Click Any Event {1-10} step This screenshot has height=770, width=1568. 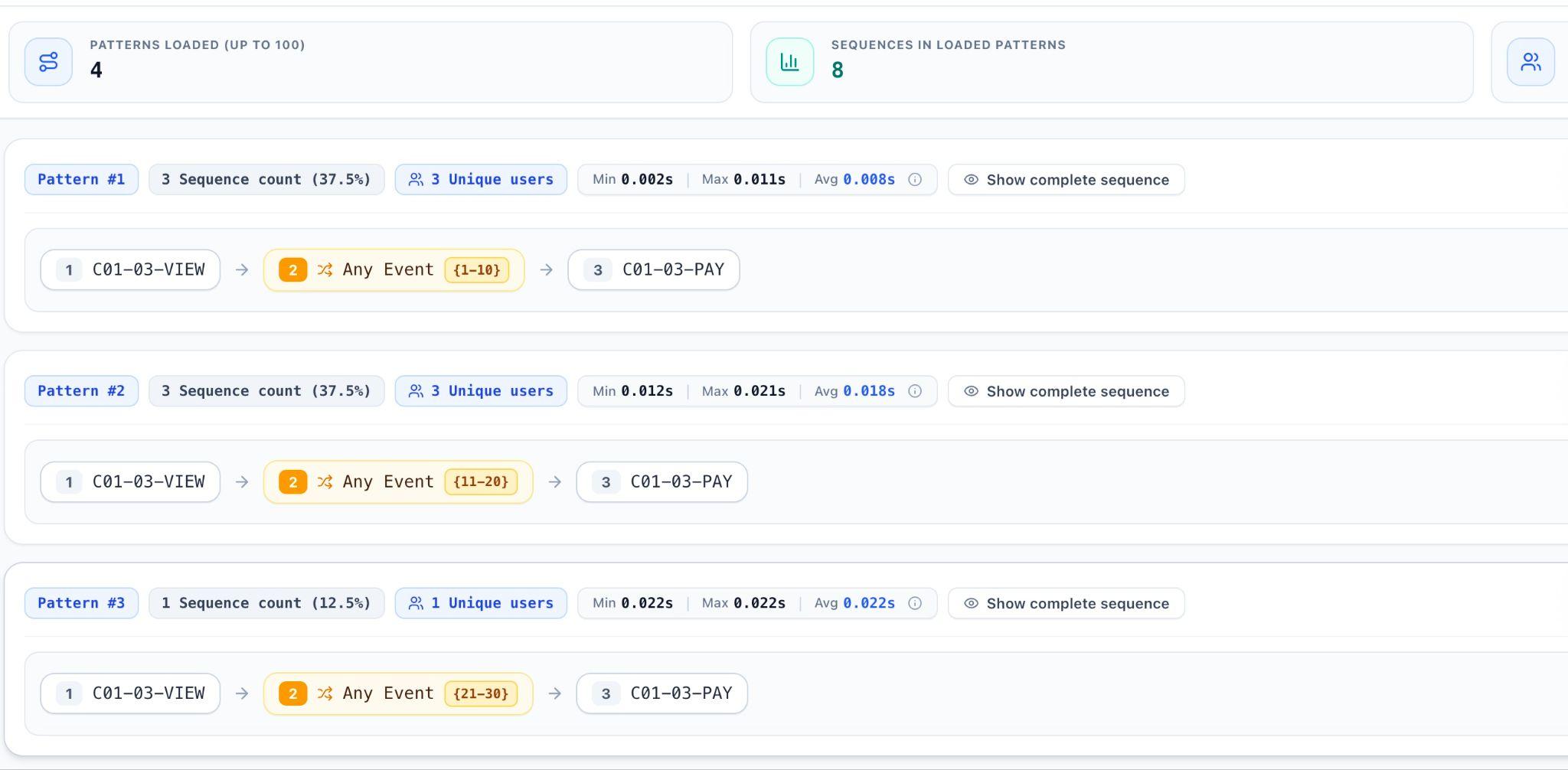pos(394,270)
